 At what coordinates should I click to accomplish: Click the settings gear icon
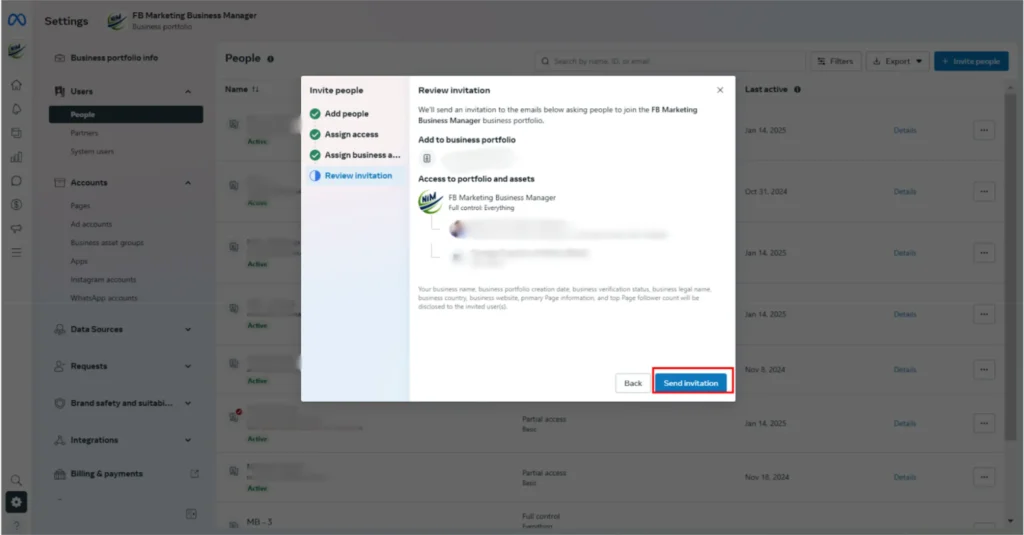[16, 502]
